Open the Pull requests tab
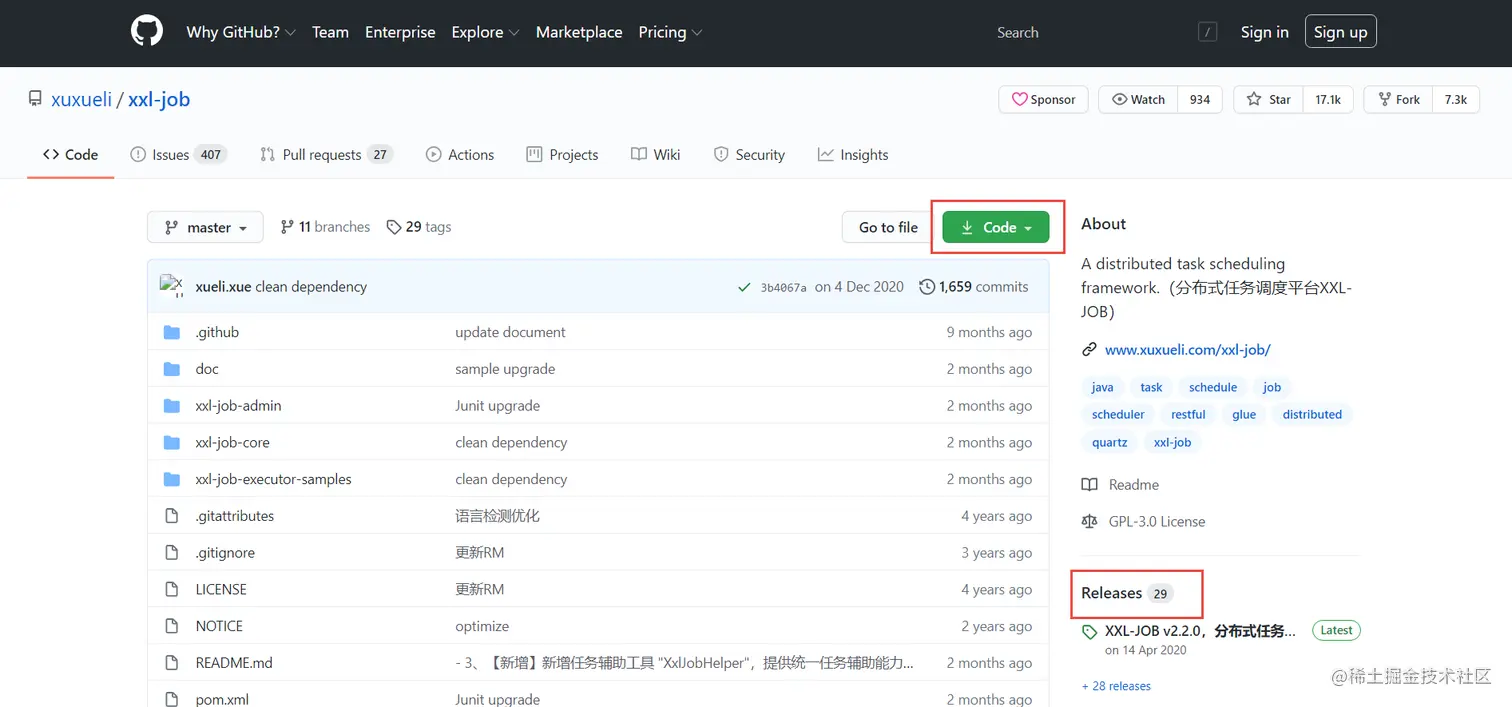This screenshot has height=707, width=1512. point(326,154)
